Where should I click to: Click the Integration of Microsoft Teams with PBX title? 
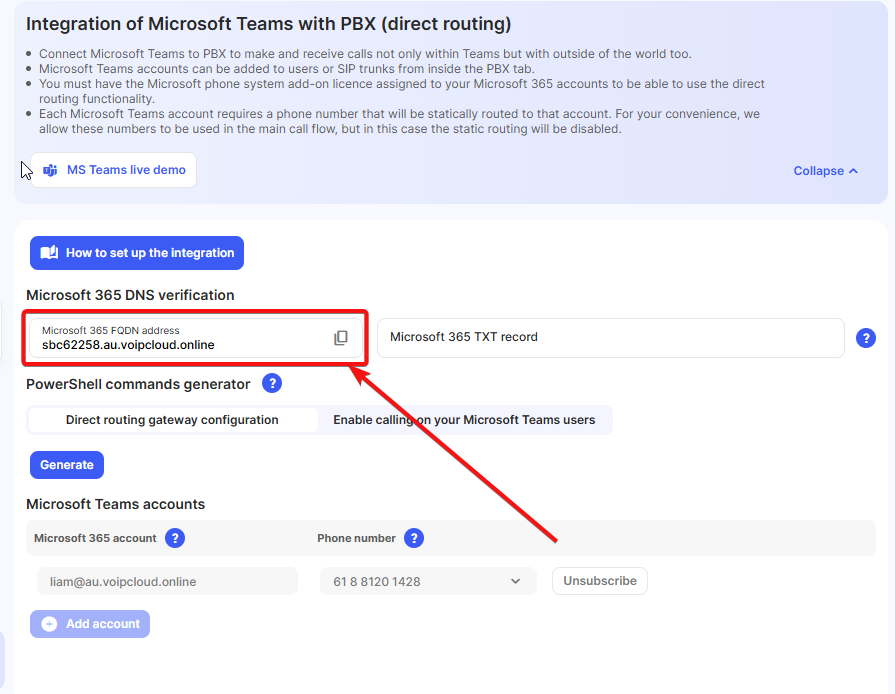(x=268, y=24)
